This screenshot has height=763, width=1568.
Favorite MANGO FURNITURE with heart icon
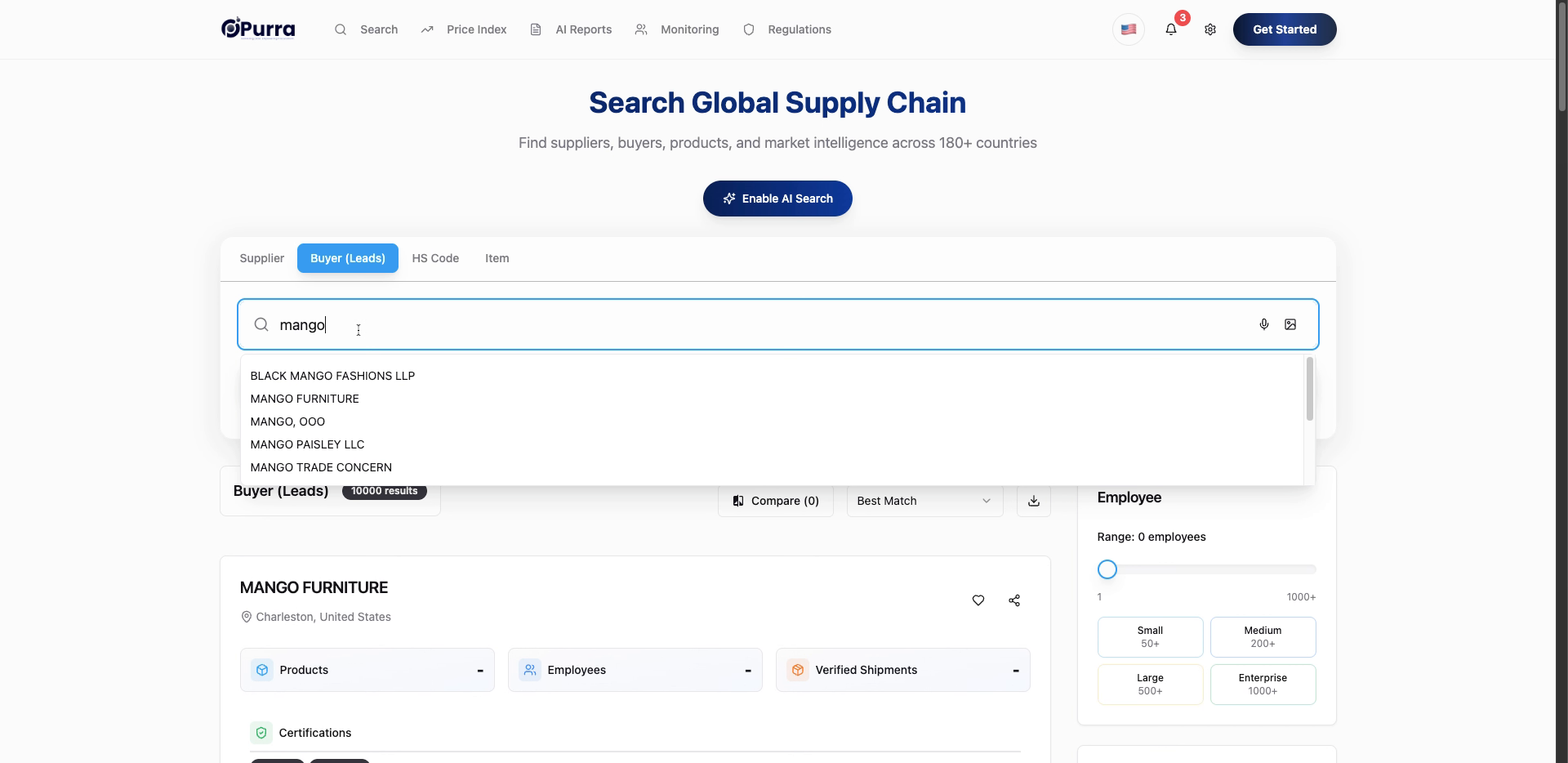(x=978, y=600)
